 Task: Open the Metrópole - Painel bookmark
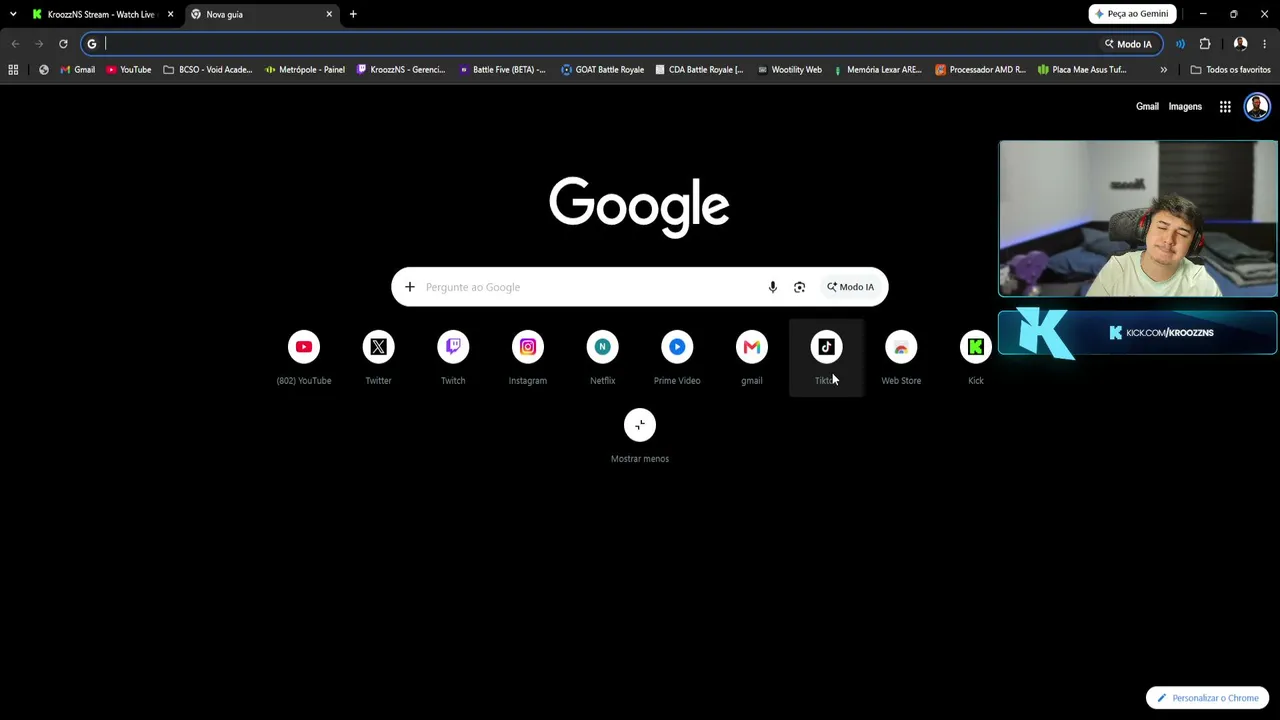pyautogui.click(x=305, y=70)
